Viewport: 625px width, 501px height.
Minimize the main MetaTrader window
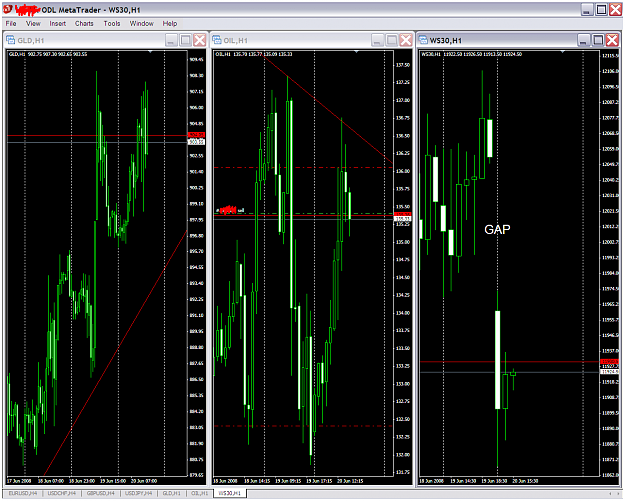(587, 10)
